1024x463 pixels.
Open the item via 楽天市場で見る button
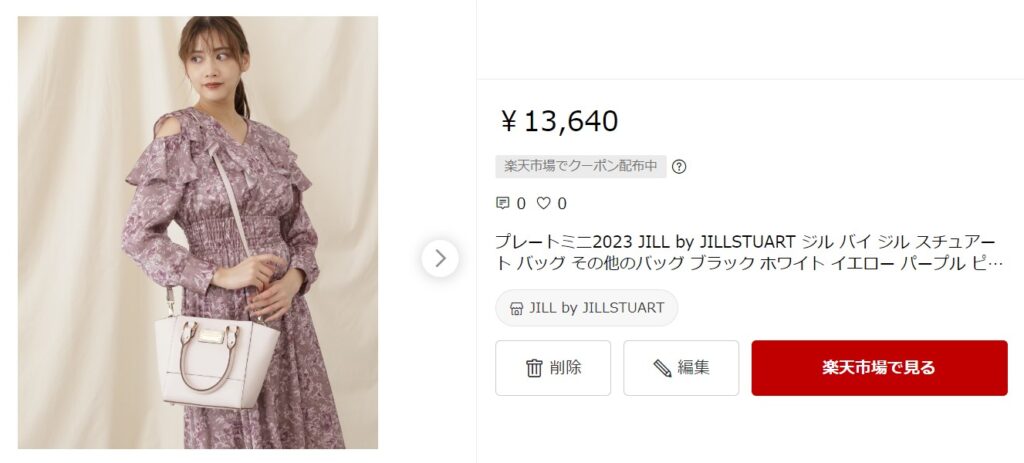[x=879, y=368]
